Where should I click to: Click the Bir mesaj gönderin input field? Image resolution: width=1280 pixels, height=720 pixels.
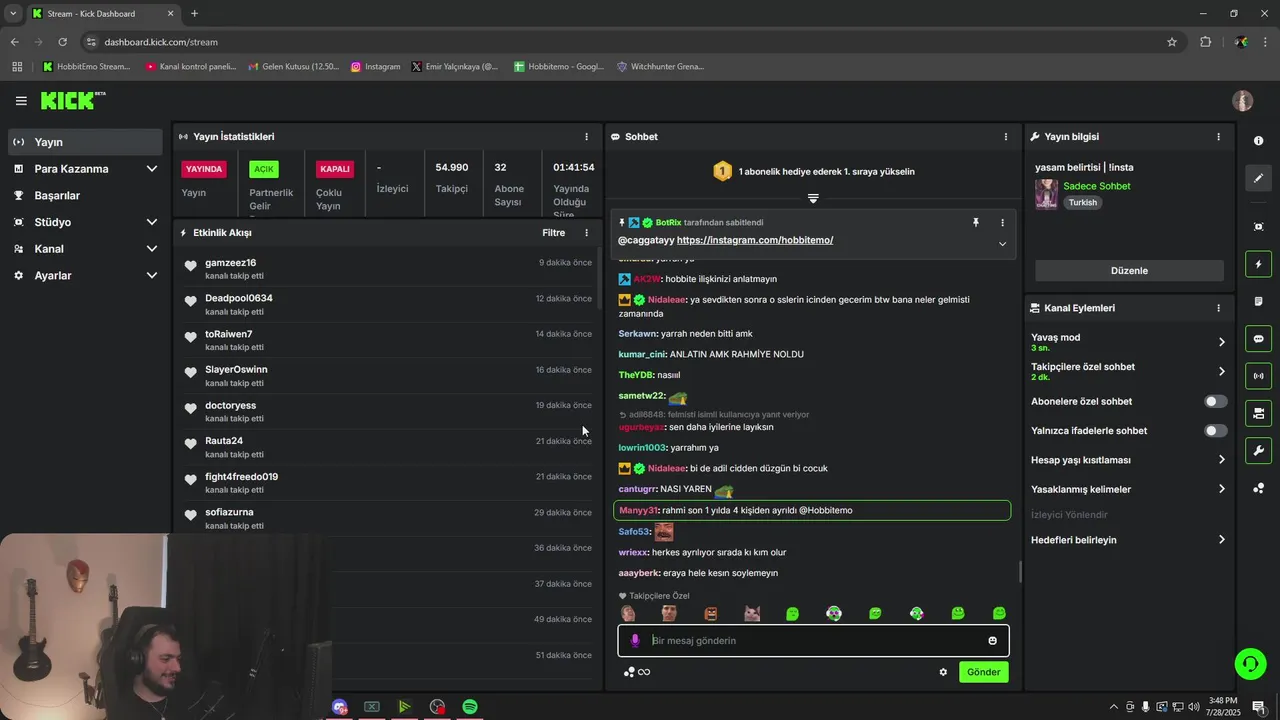813,641
